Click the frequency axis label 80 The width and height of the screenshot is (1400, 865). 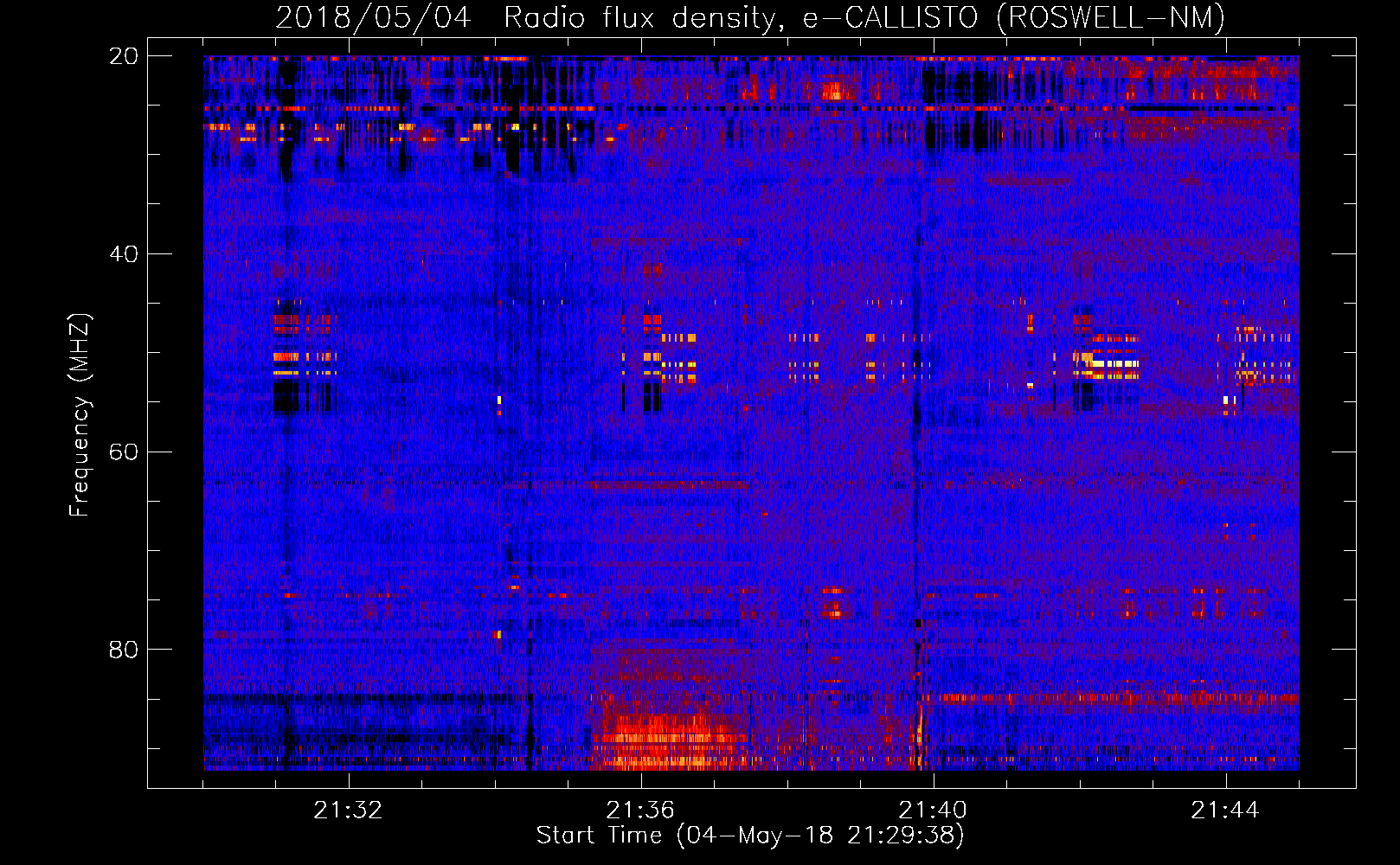pyautogui.click(x=124, y=650)
